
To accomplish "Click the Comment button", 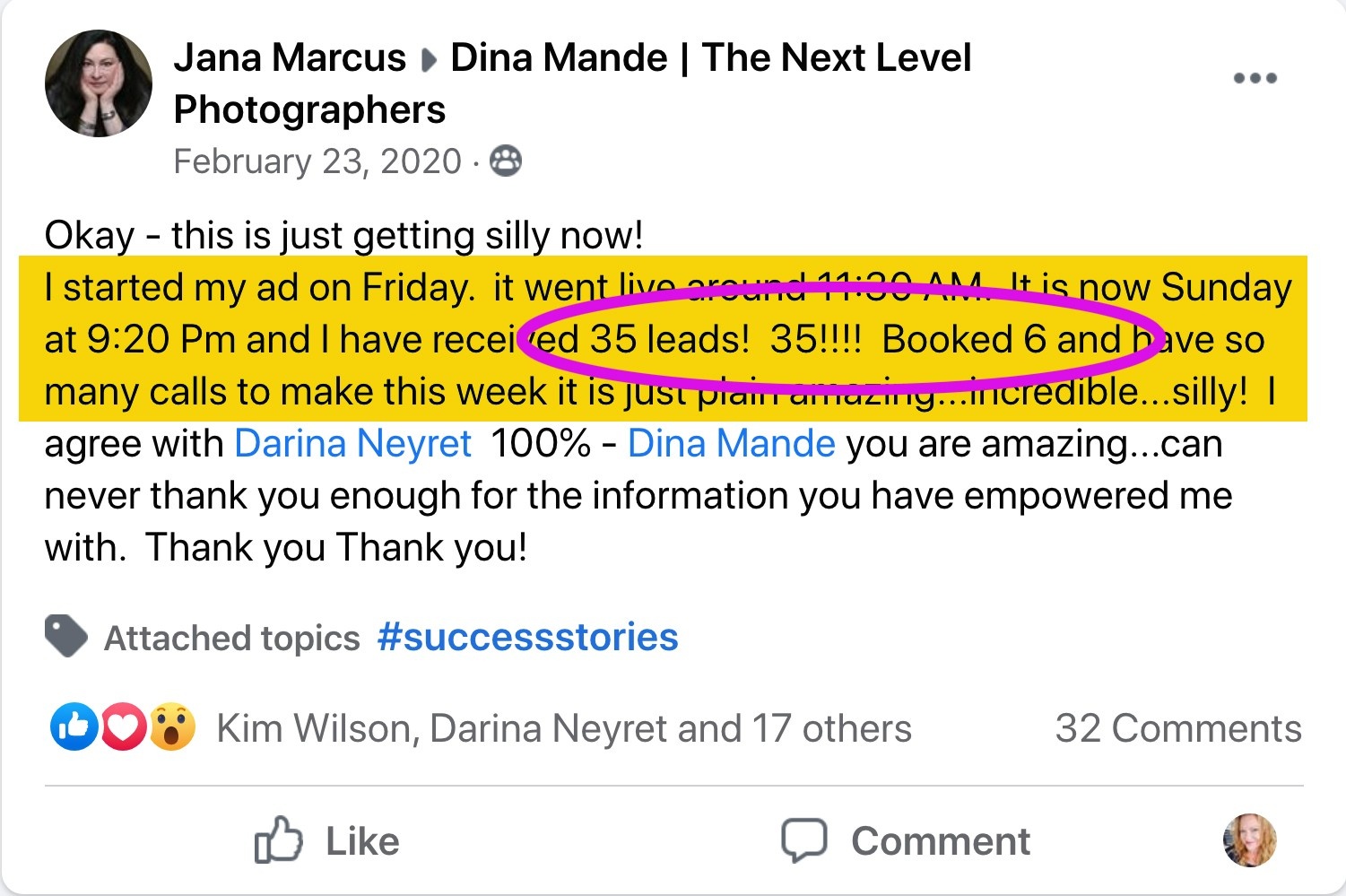I will point(906,841).
